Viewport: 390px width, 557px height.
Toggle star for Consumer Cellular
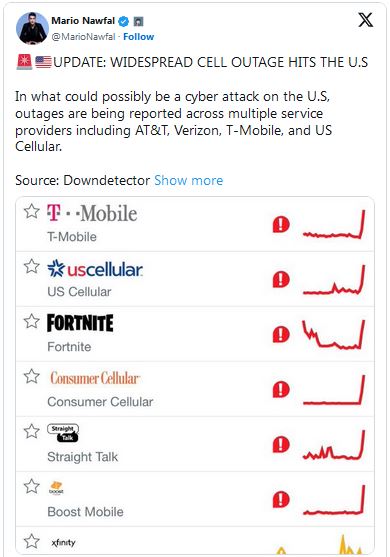32,376
